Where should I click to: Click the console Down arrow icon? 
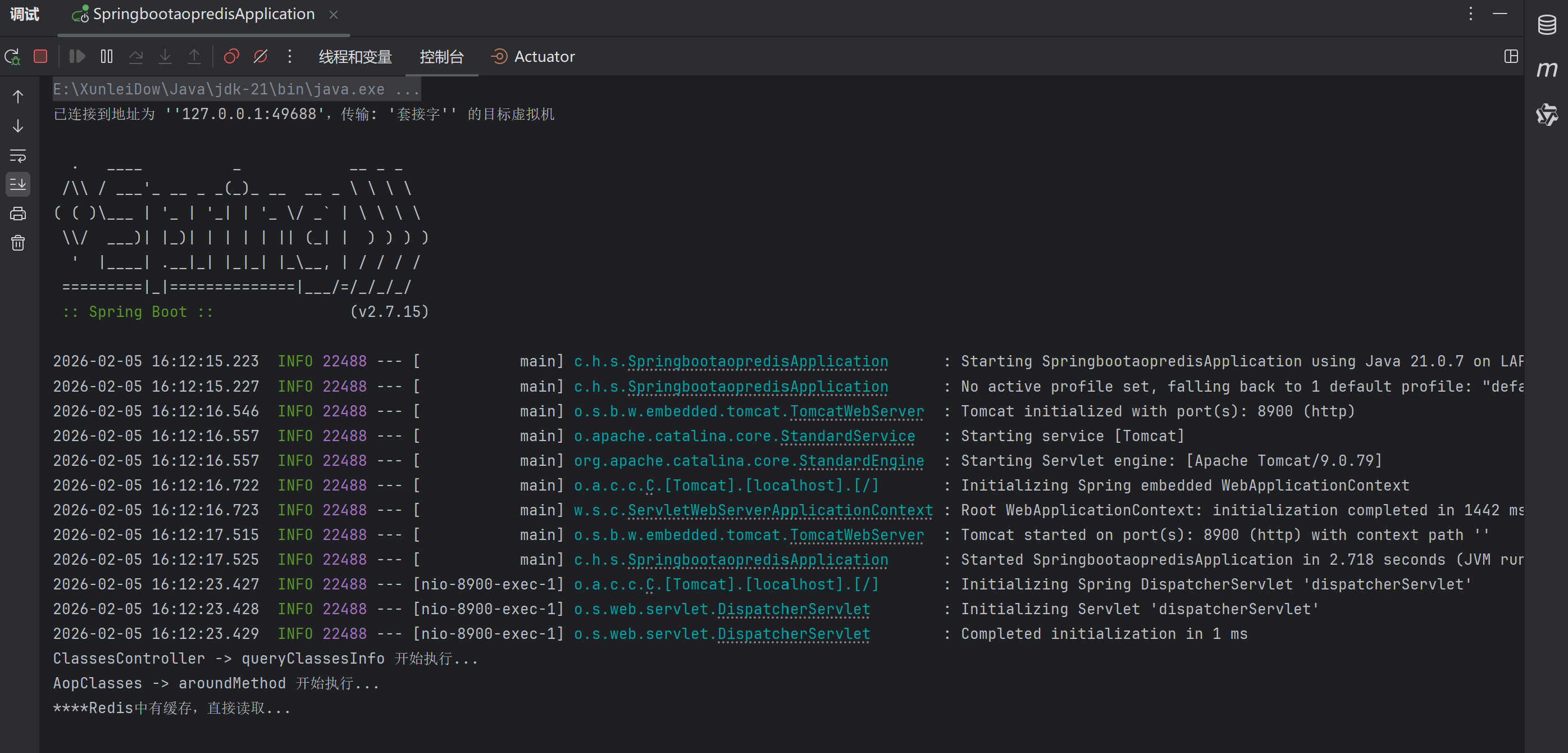click(19, 126)
